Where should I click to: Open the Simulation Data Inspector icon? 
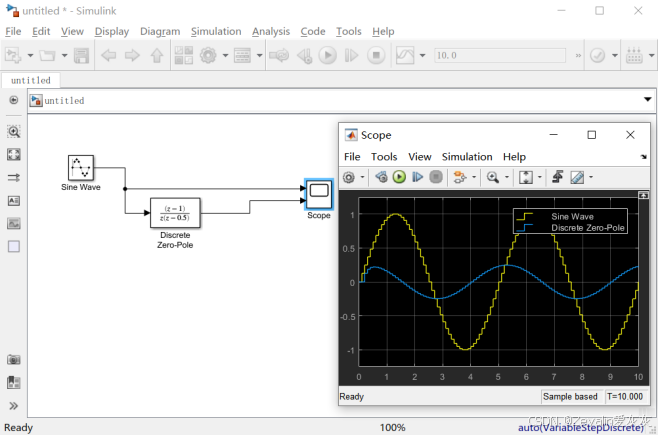click(405, 55)
